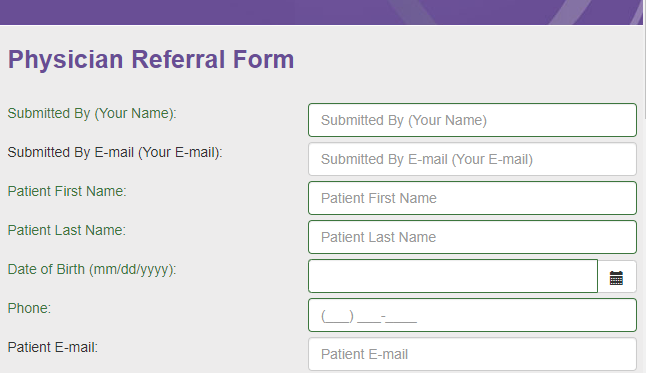
Task: Focus the empty Date of Birth input
Action: (453, 276)
